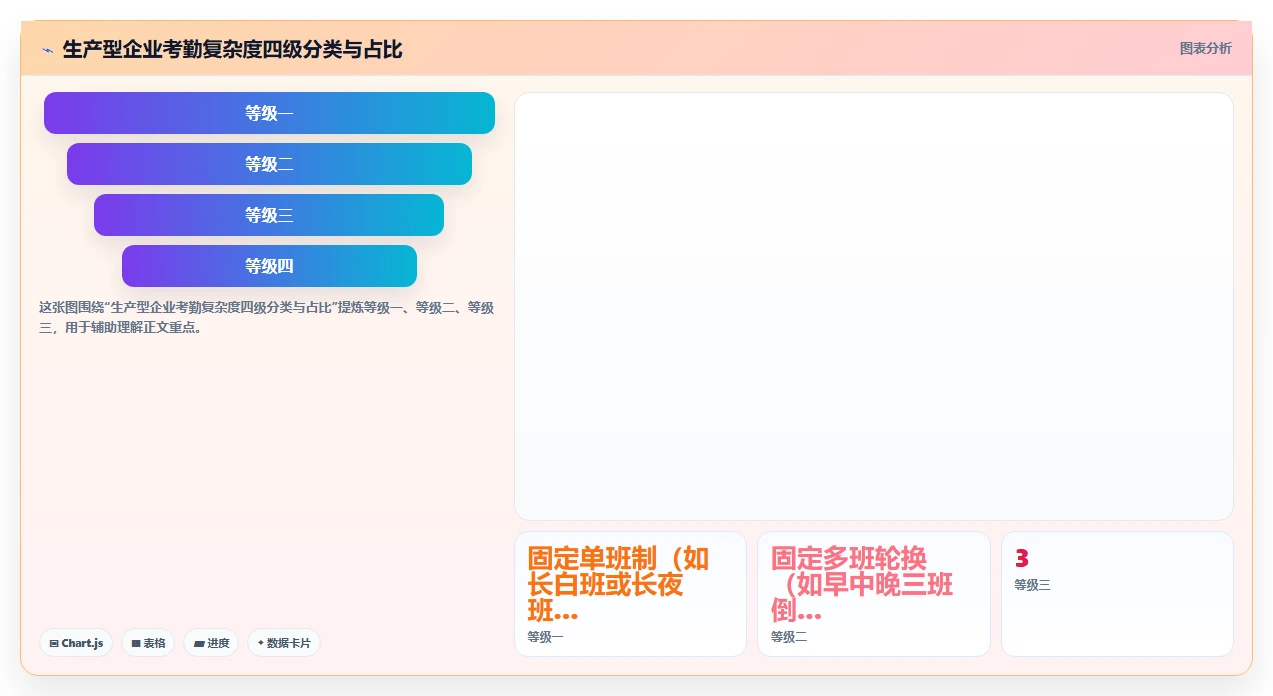This screenshot has height=696, width=1273.
Task: Open the 固定单班制 data card
Action: 630,594
